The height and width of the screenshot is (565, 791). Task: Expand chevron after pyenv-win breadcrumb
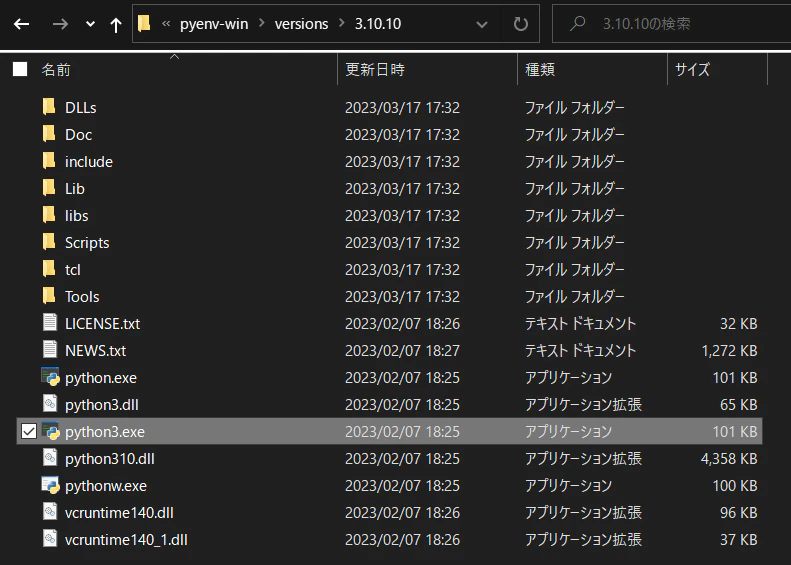[262, 23]
